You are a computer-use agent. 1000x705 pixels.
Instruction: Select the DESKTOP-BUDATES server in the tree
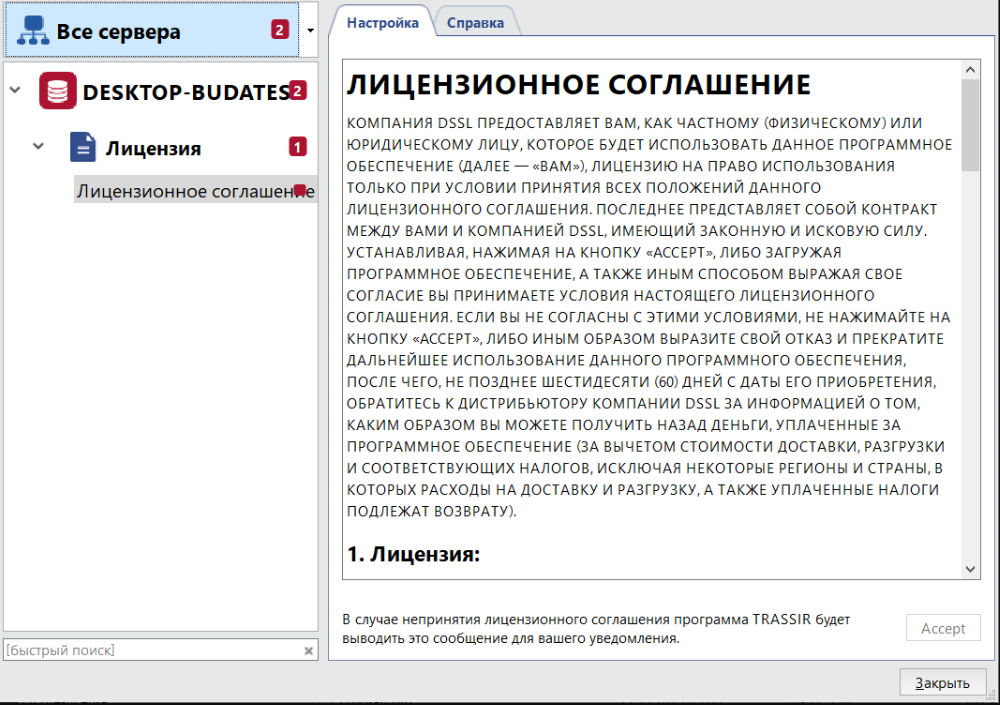(x=187, y=92)
